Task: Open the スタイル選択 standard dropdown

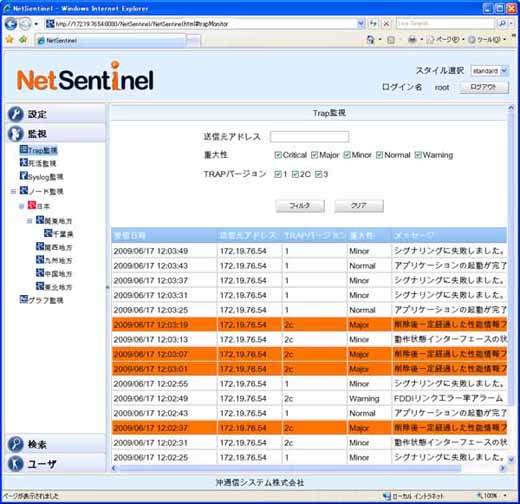Action: pos(489,71)
